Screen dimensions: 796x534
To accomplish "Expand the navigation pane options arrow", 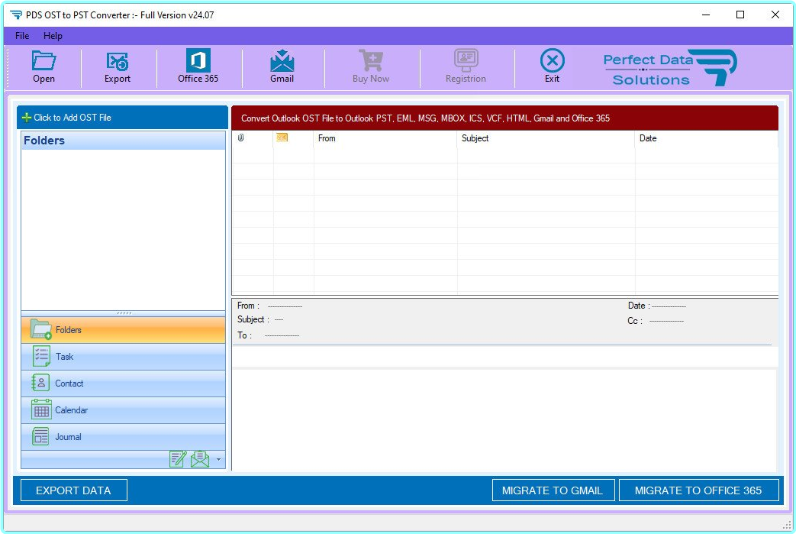I will (x=218, y=460).
